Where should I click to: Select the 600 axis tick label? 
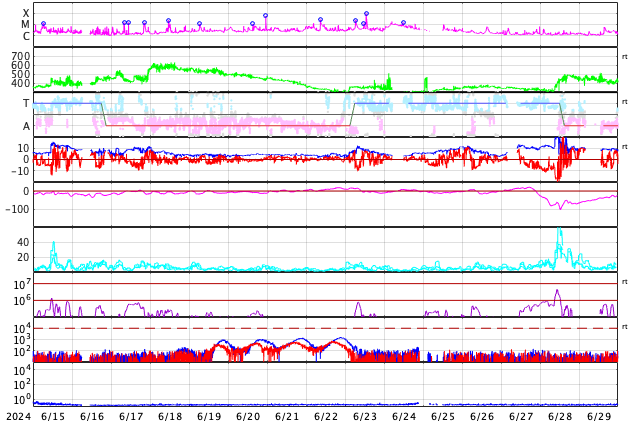click(21, 65)
